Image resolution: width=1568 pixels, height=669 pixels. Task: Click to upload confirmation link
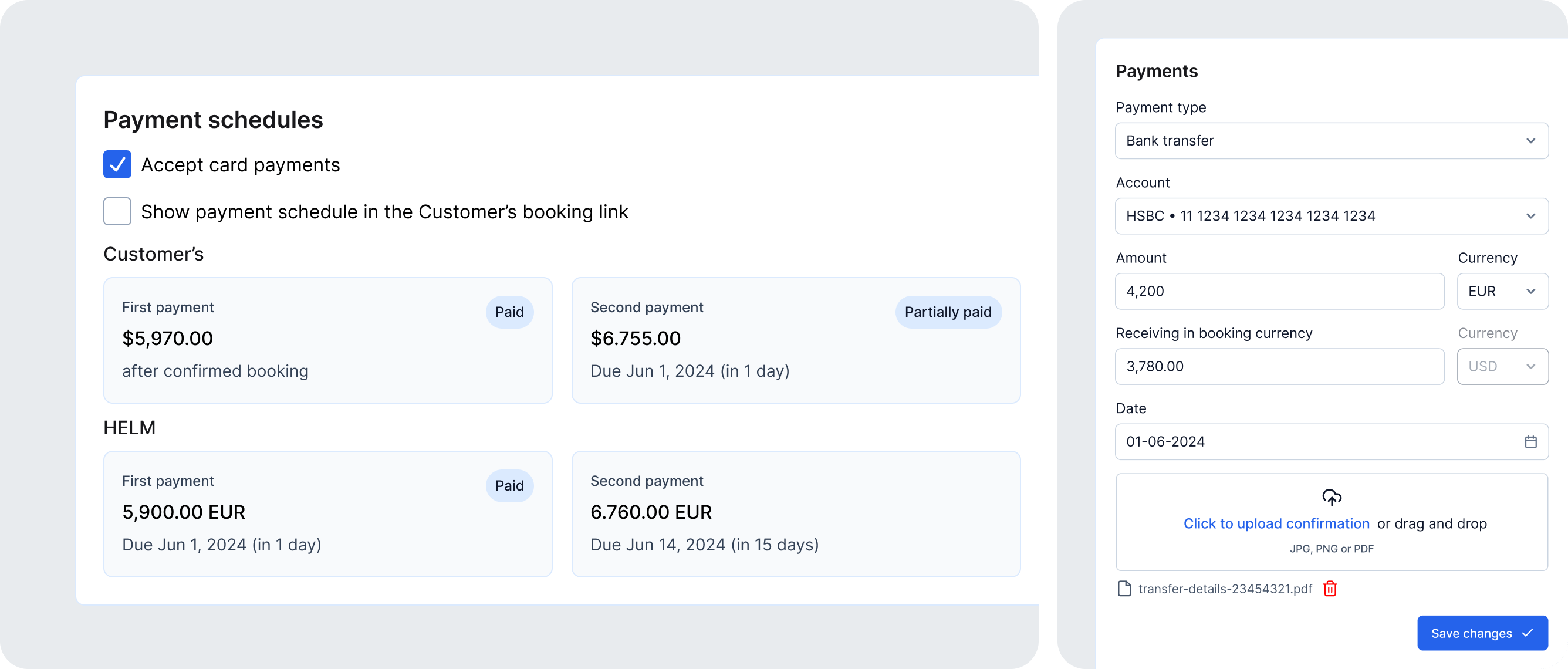[x=1276, y=523]
